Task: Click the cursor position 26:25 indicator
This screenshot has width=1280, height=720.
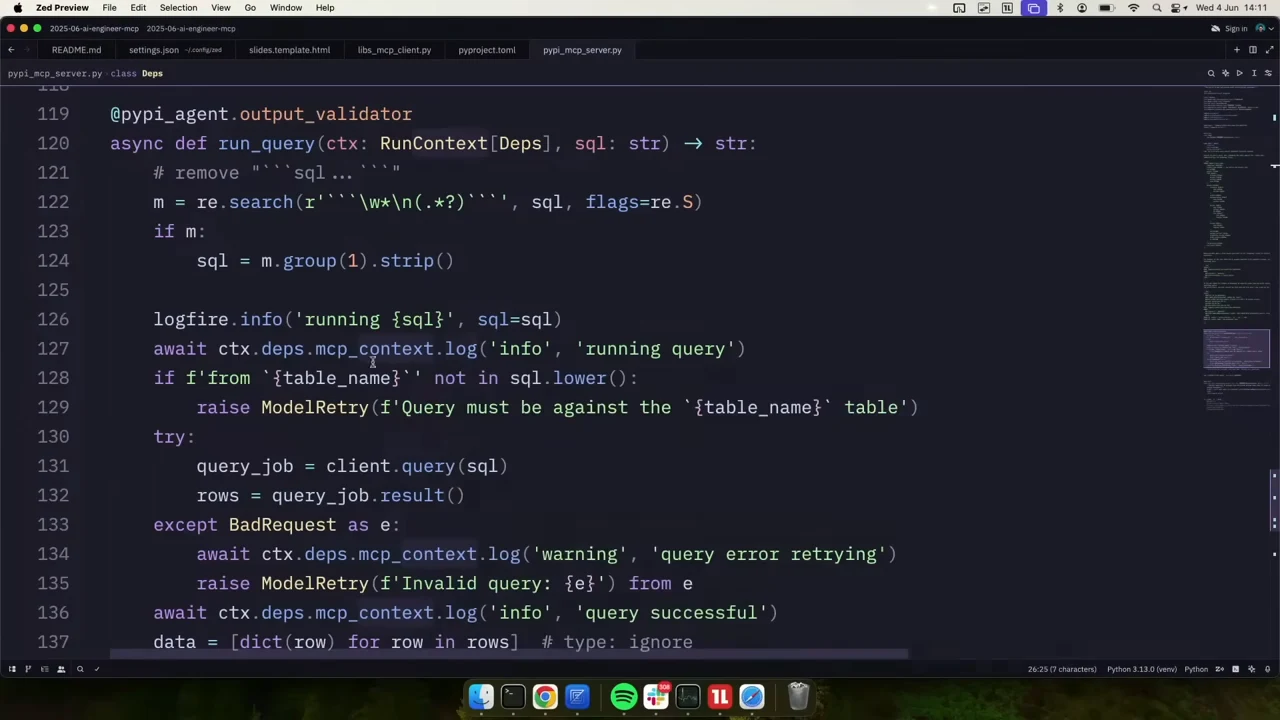Action: tap(1062, 669)
